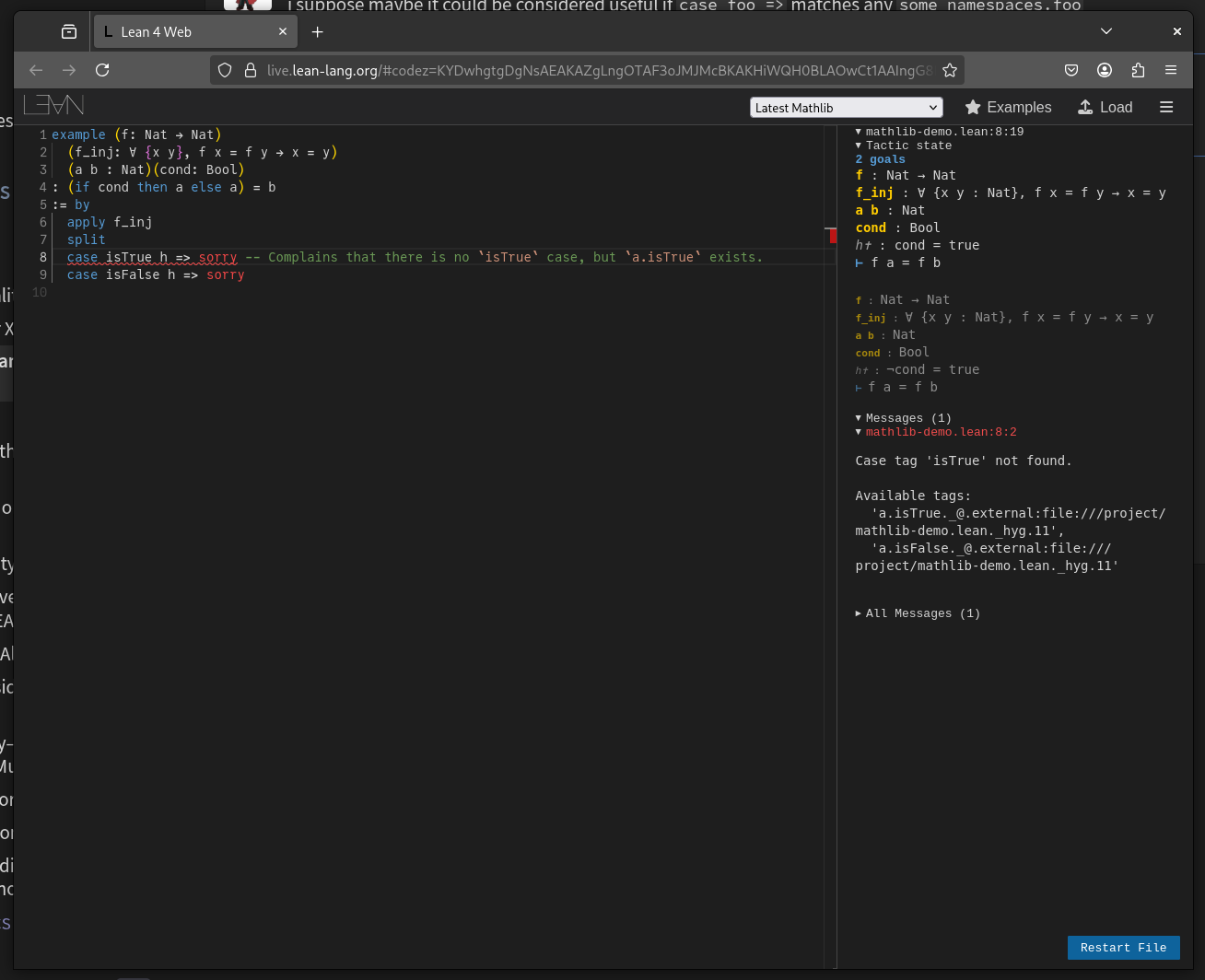Click the tracking protection shield icon
Screen dimensions: 1205x980
pos(226,70)
